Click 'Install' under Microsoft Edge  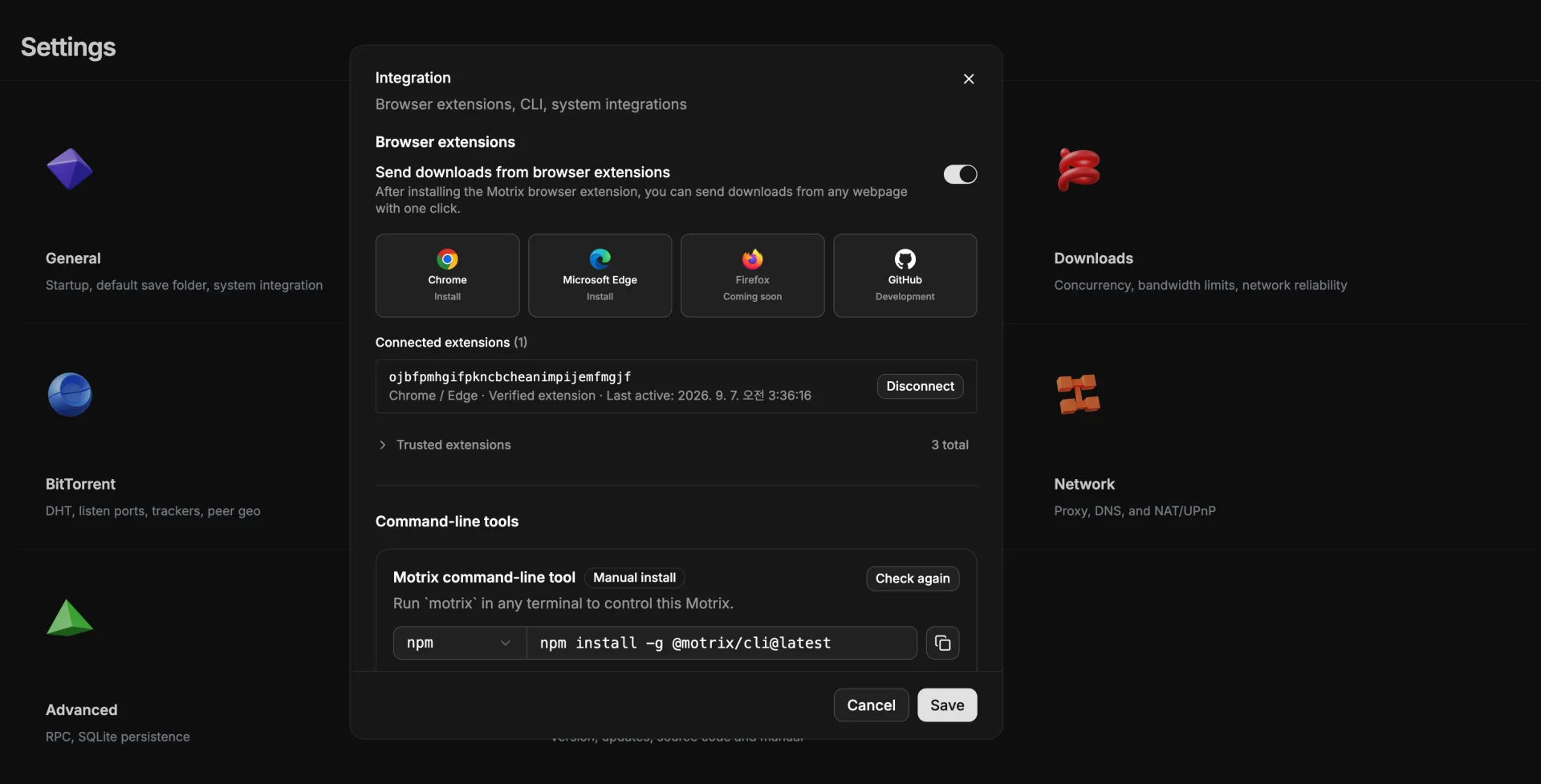pos(600,297)
